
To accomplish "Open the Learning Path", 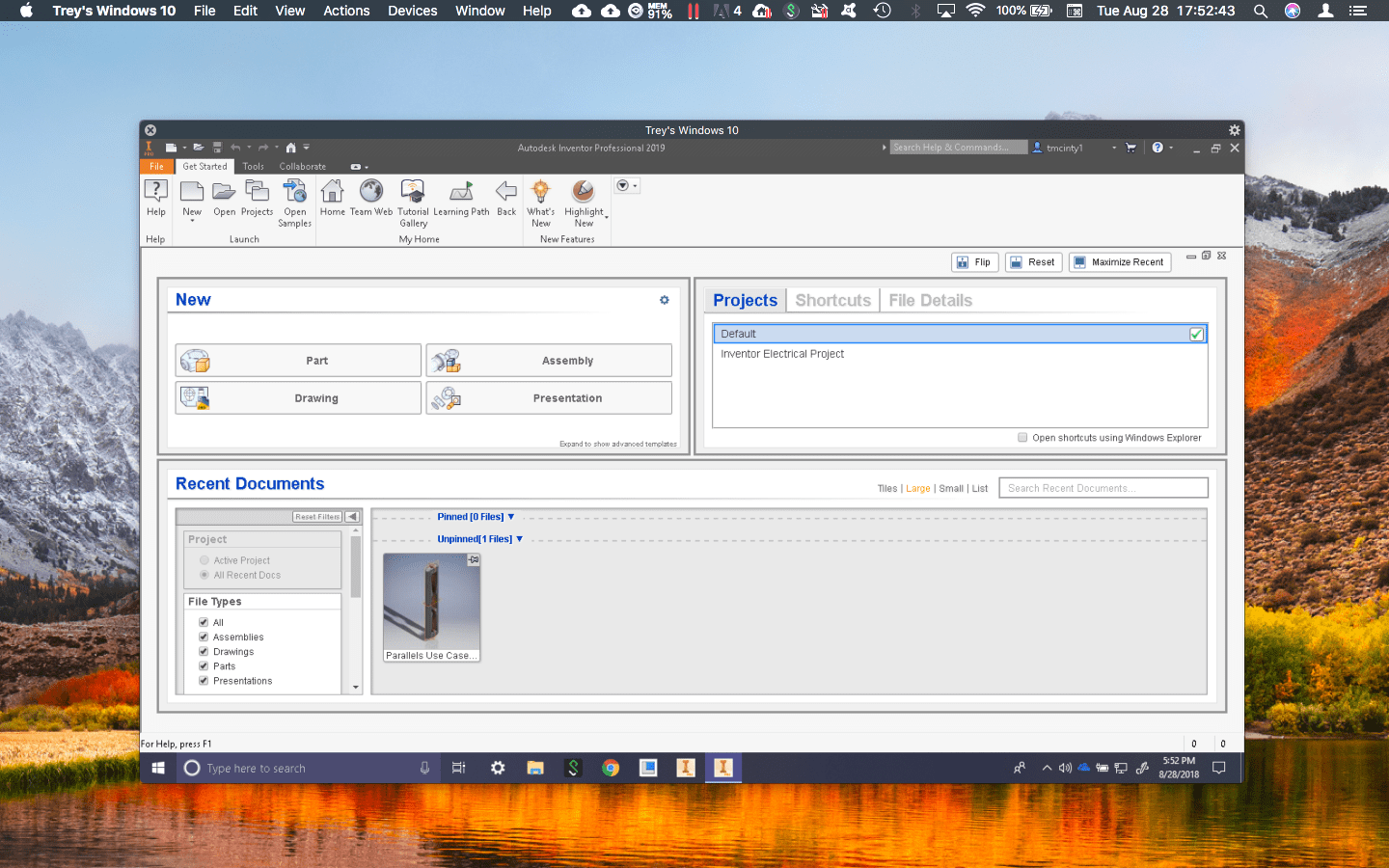I will [461, 198].
